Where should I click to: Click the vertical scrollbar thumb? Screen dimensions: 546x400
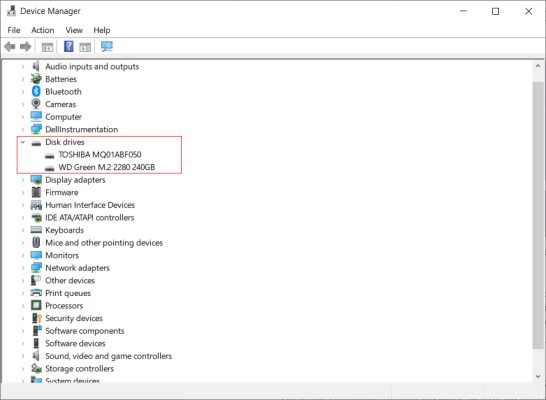(538, 215)
